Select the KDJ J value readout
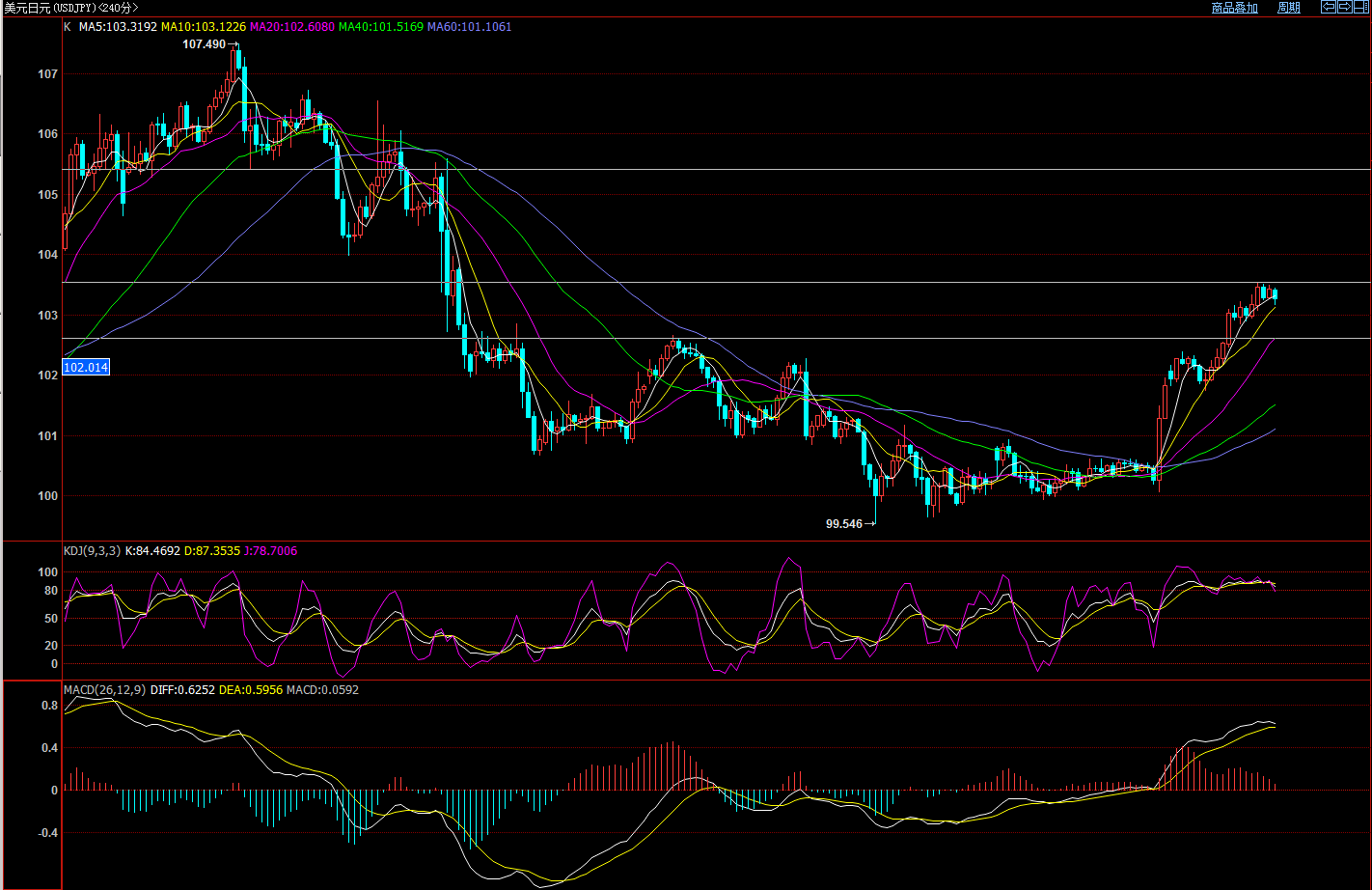The width and height of the screenshot is (1372, 890). pos(273,551)
